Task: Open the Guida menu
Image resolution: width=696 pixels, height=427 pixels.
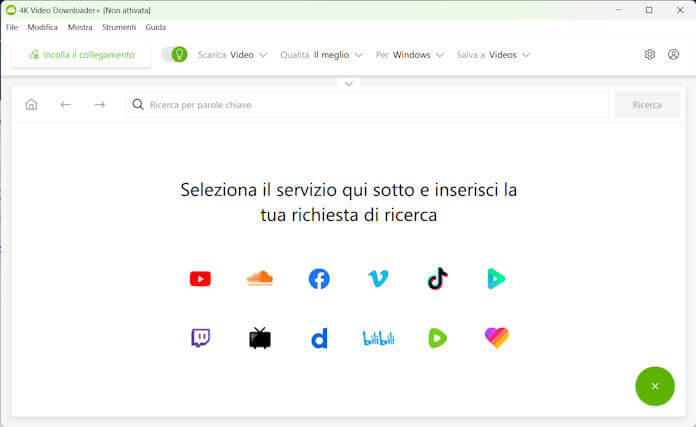Action: point(155,27)
